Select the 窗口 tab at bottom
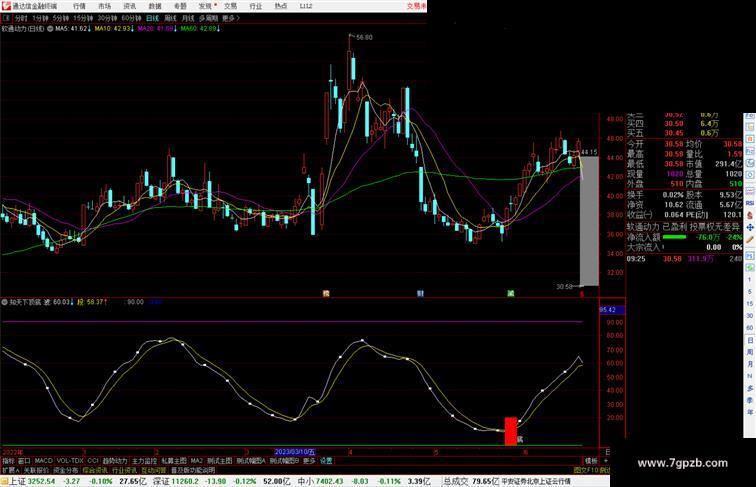Screen dimensions: 756x487 tap(24, 461)
